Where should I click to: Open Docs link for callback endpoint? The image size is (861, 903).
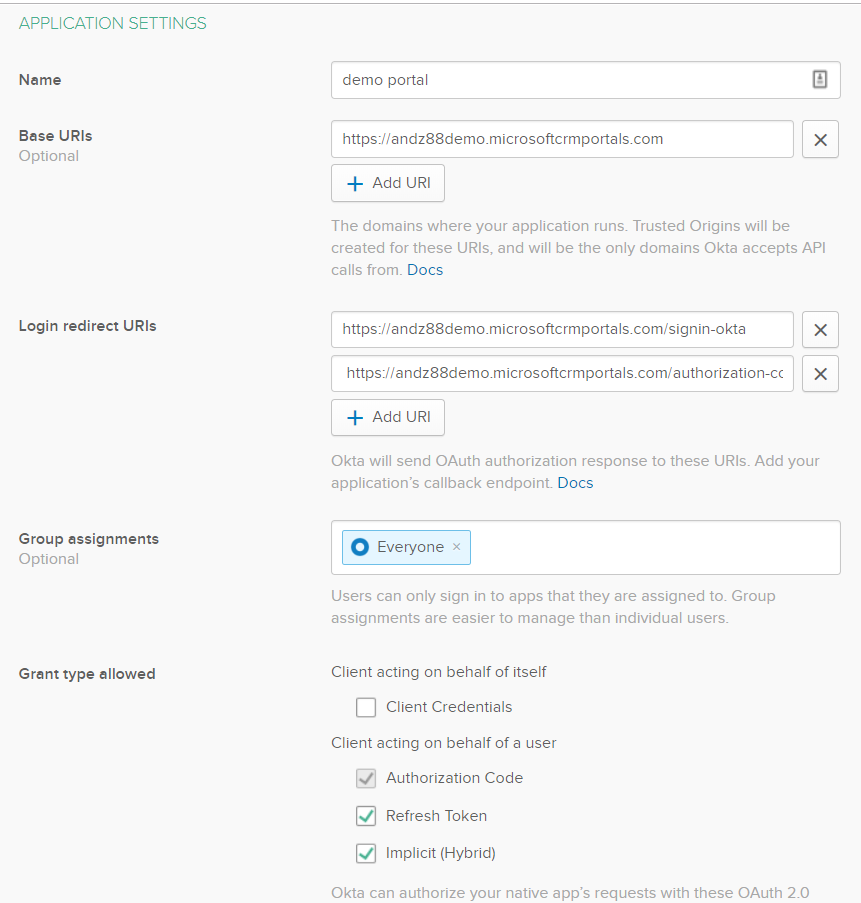pyautogui.click(x=575, y=483)
